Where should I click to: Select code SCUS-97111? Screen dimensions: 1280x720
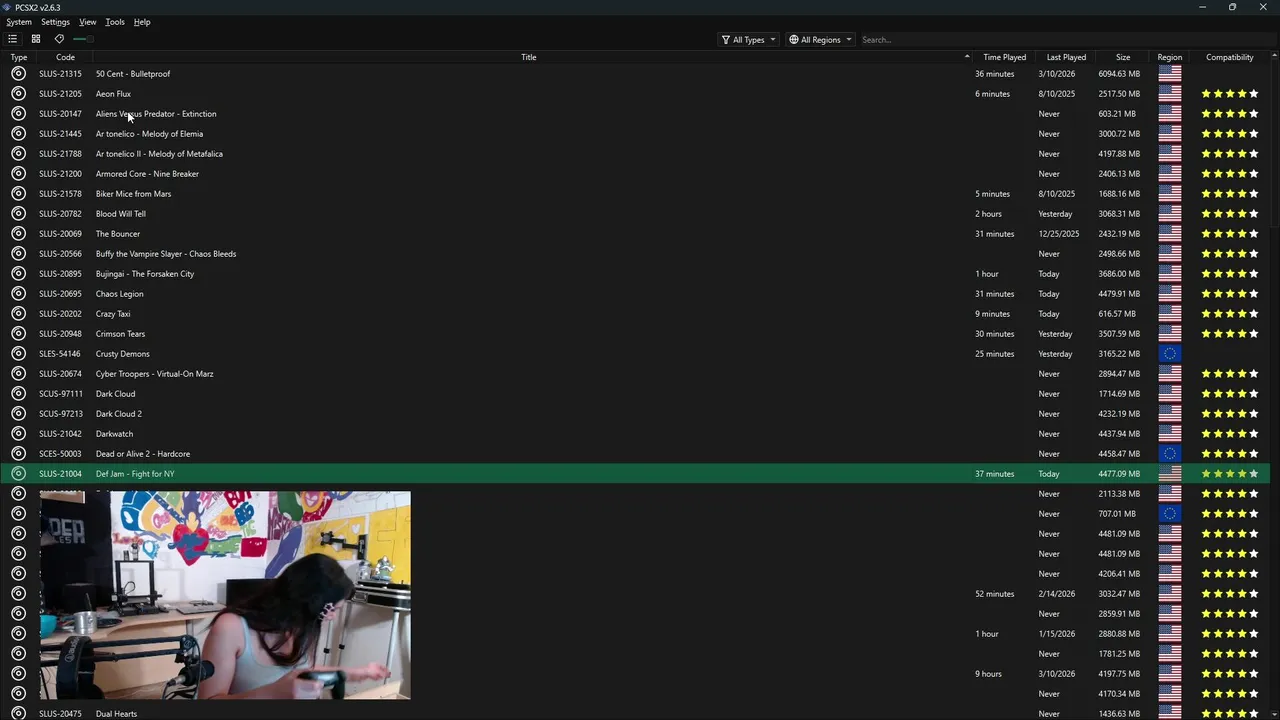click(x=60, y=394)
